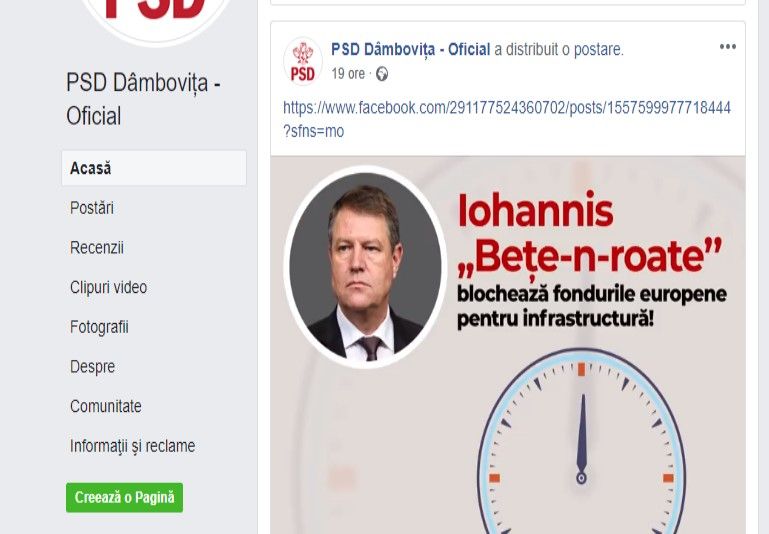Open Informații și reclame
The width and height of the screenshot is (769, 534).
coord(132,446)
